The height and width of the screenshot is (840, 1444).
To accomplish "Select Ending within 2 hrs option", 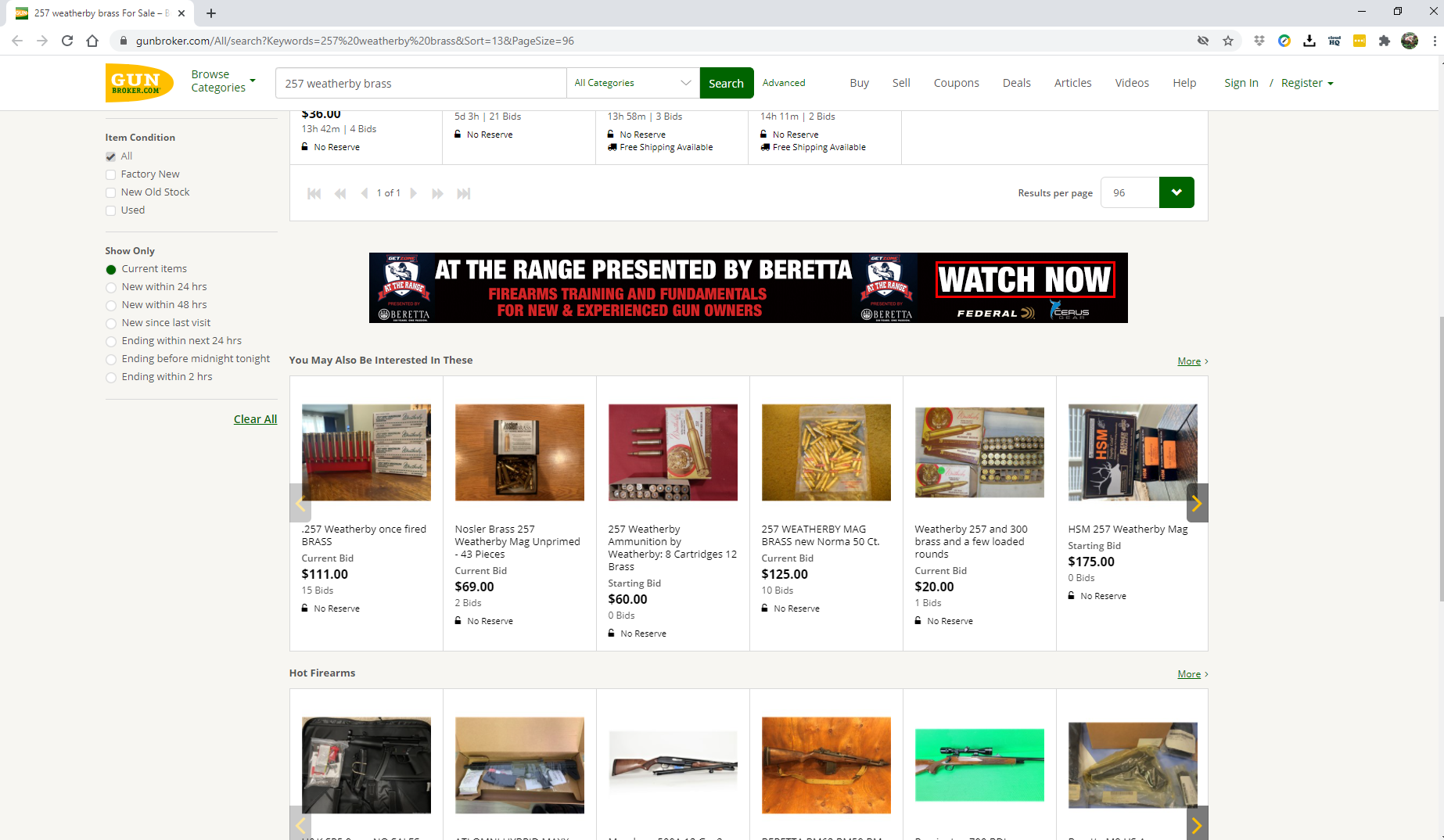I will pyautogui.click(x=111, y=377).
